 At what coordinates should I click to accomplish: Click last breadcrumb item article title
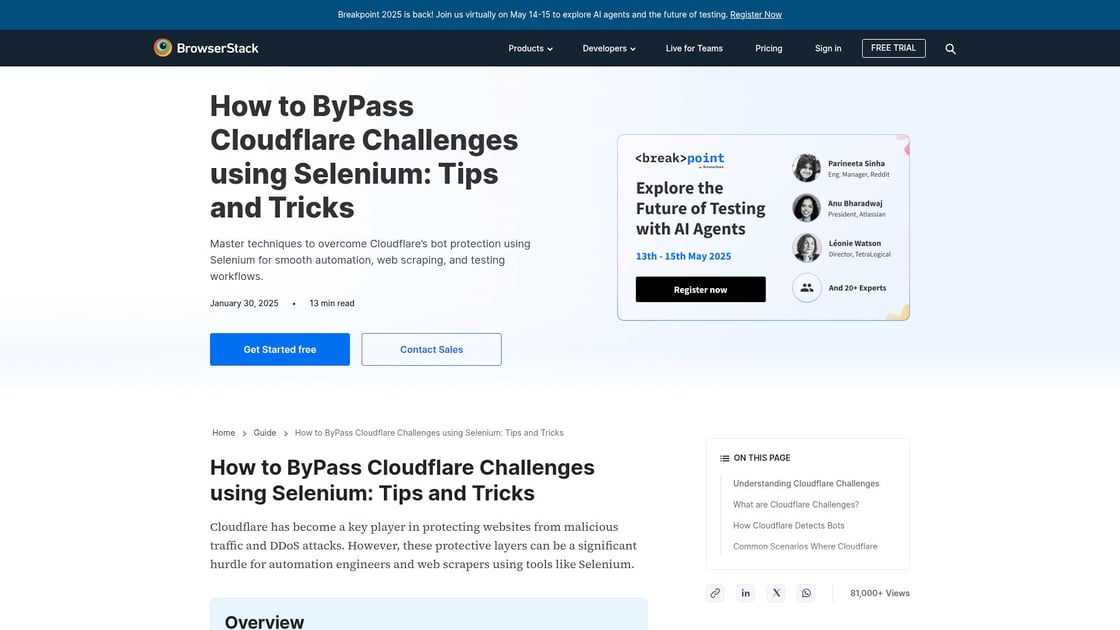tap(429, 433)
